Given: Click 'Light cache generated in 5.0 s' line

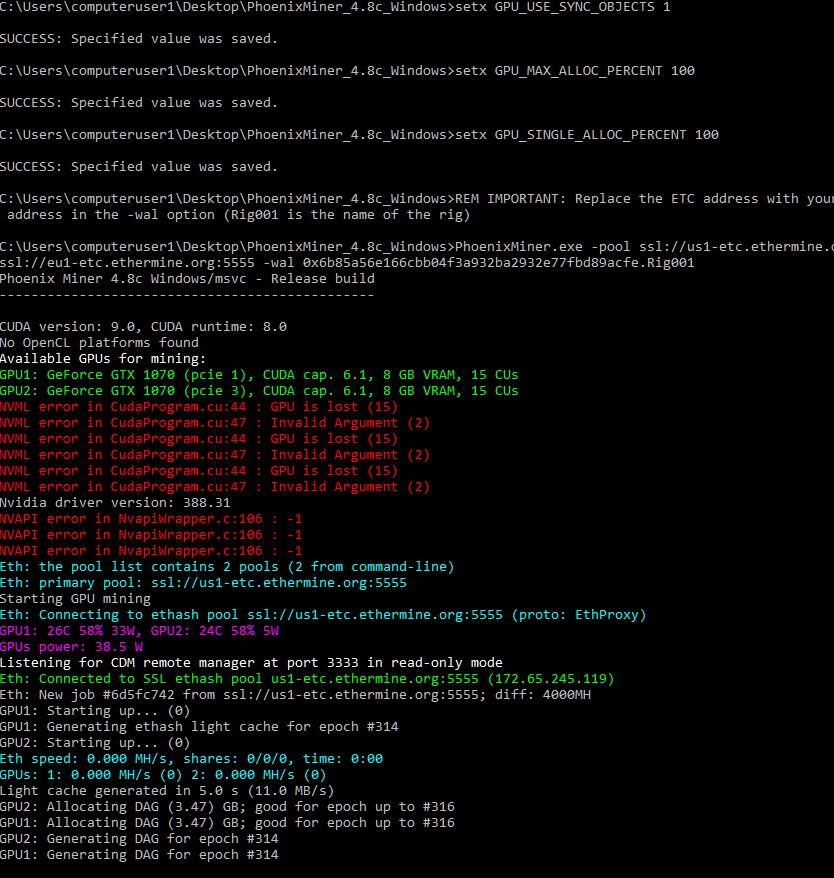Looking at the screenshot, I should (x=167, y=791).
